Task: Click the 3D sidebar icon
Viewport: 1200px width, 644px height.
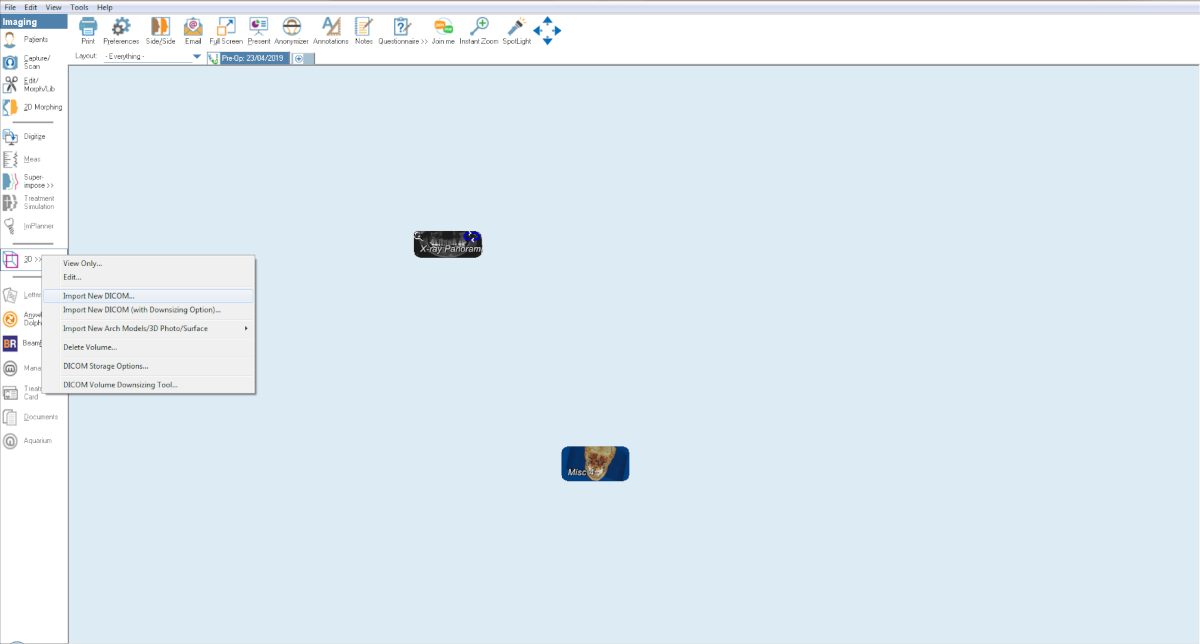Action: pos(11,260)
